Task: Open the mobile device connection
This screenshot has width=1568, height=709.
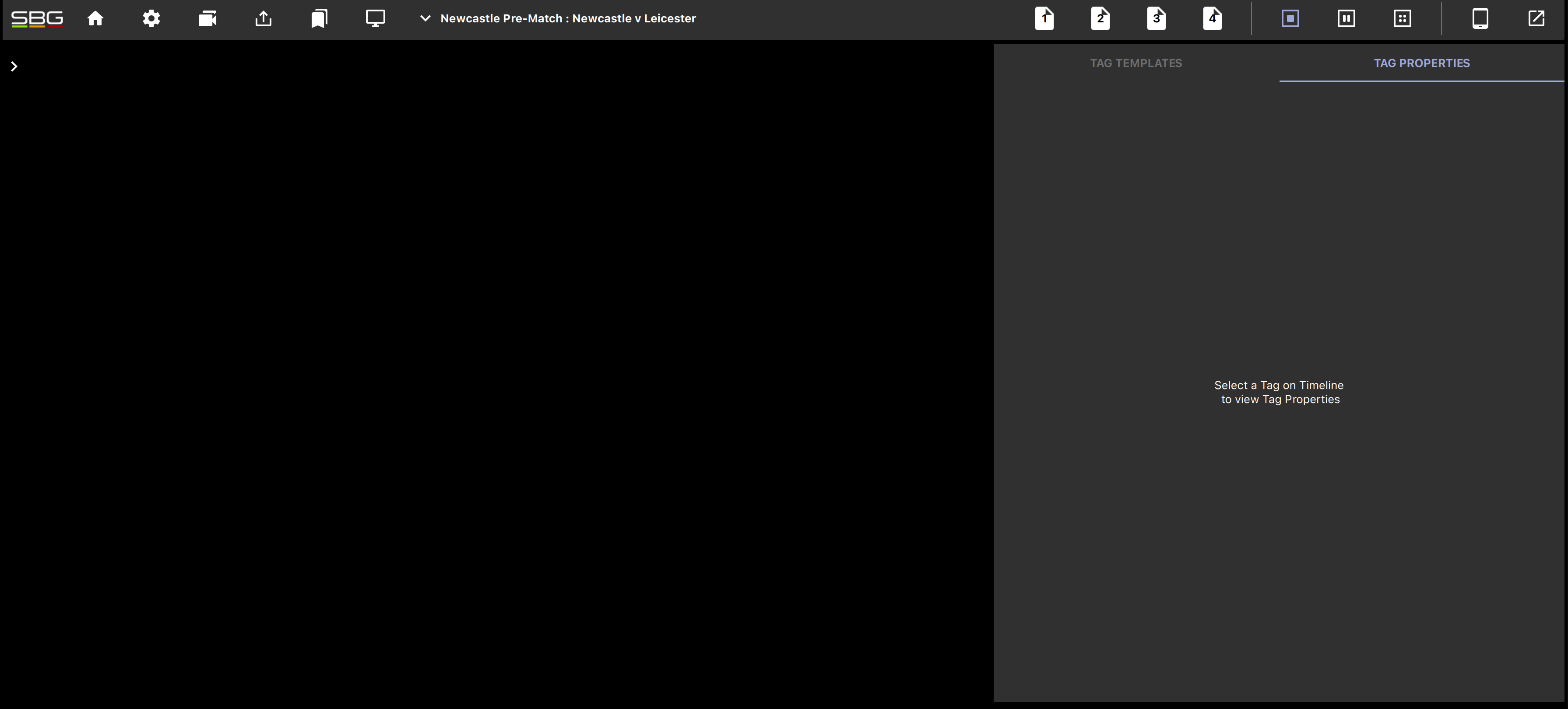Action: (x=1480, y=18)
